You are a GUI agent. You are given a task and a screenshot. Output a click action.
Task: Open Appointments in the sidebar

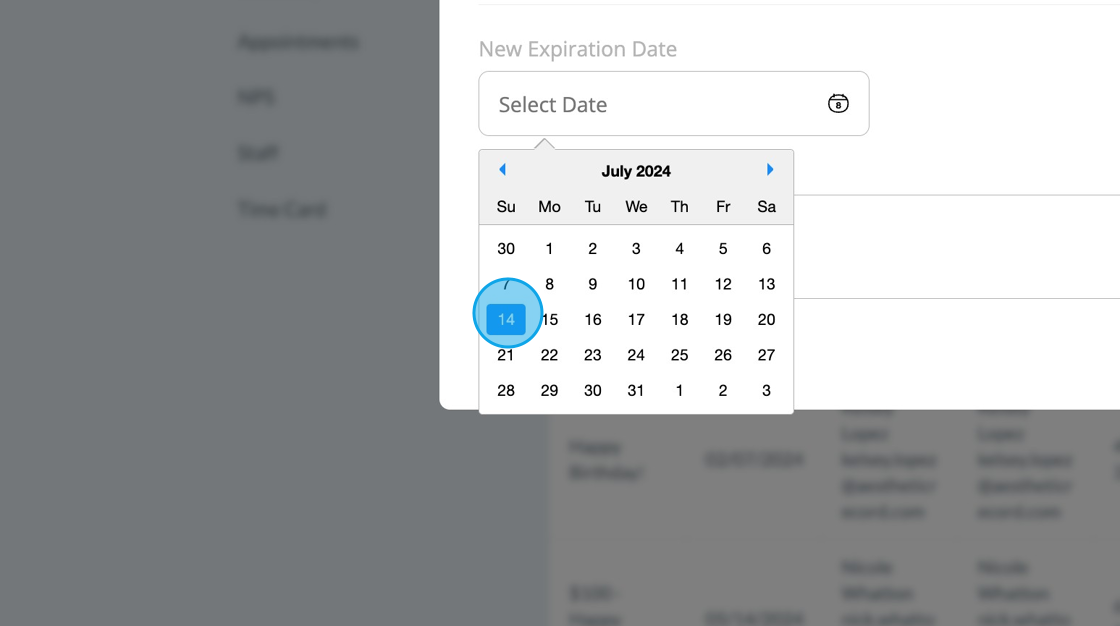coord(298,42)
